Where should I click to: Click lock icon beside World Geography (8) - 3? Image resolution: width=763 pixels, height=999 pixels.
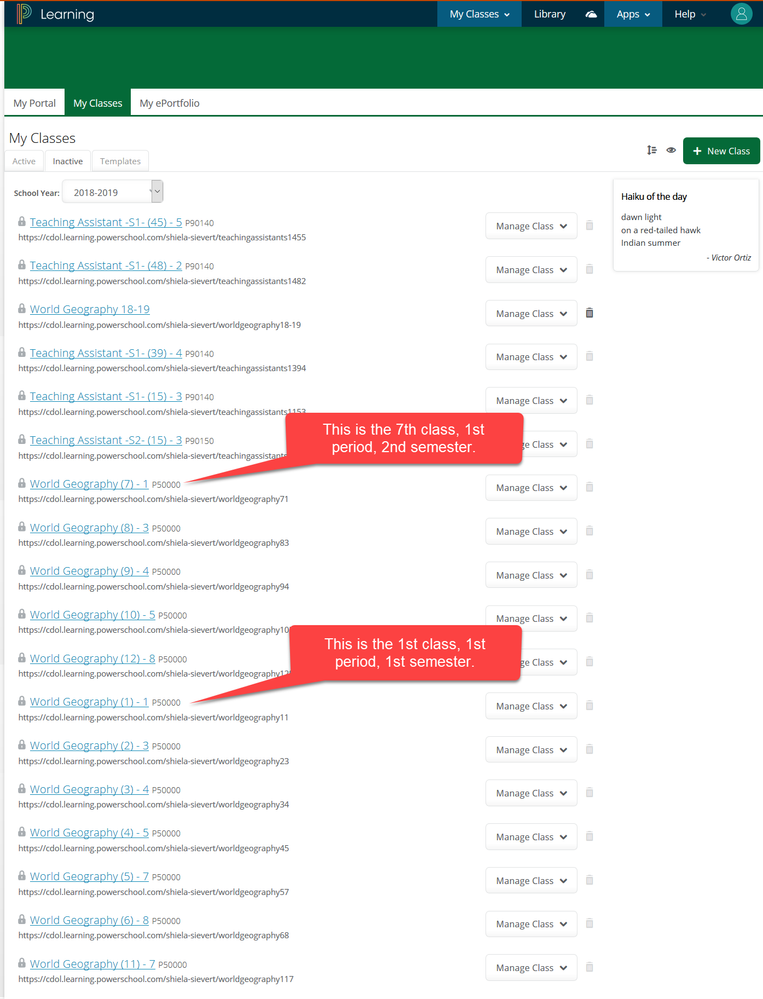click(22, 528)
